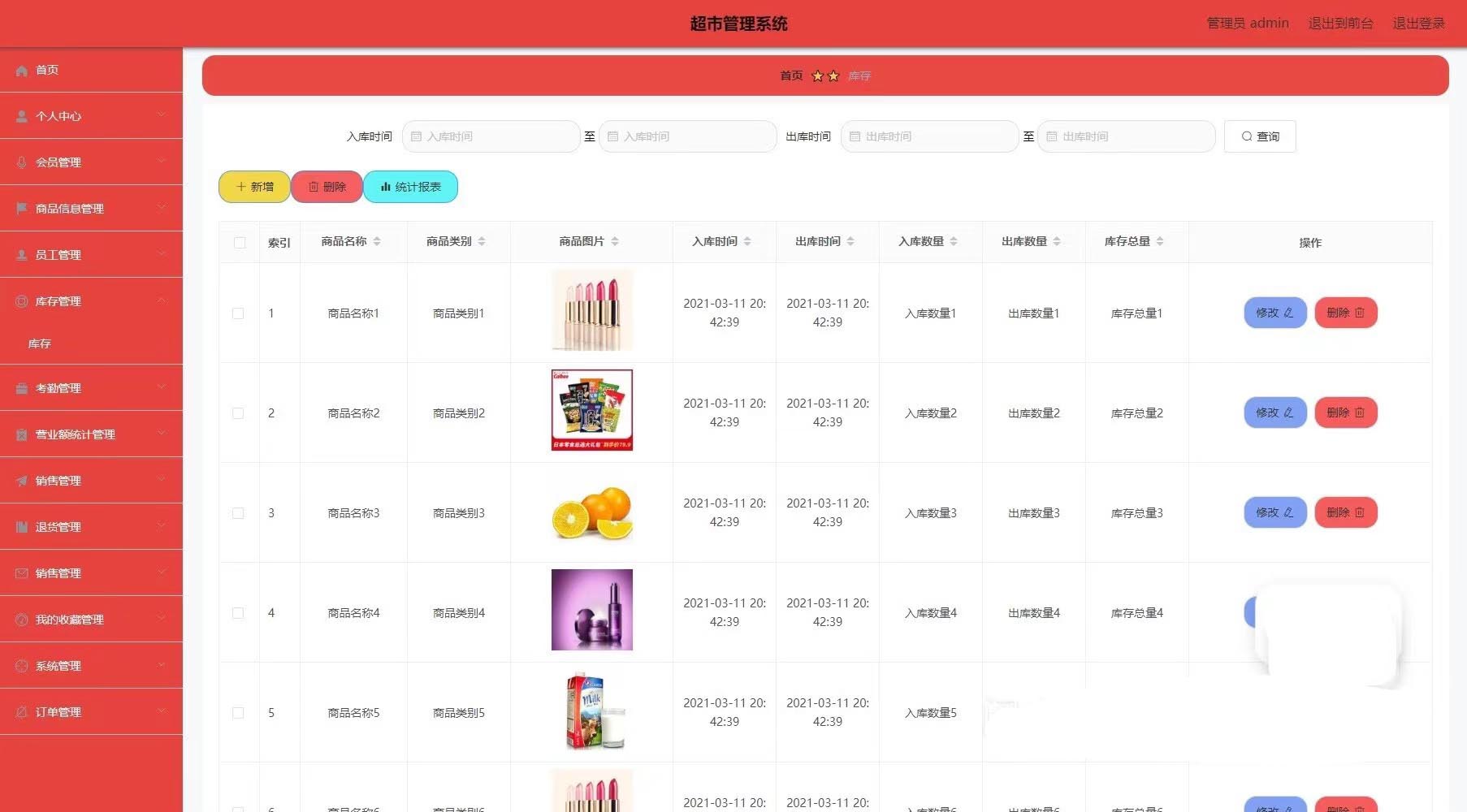Check the row 5 checkbox
1467x812 pixels.
click(x=238, y=713)
